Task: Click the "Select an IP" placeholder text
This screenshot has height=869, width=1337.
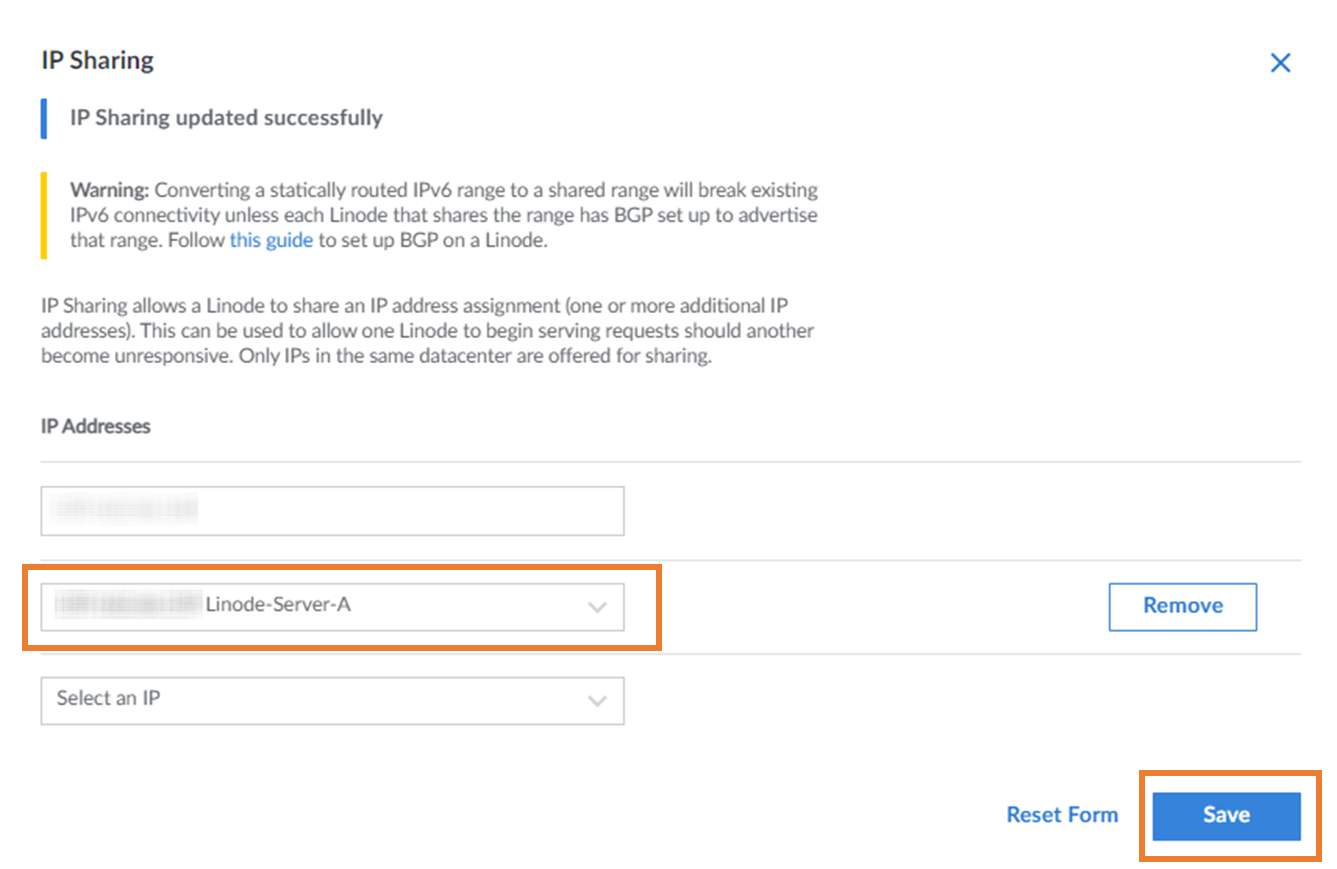Action: coord(109,698)
